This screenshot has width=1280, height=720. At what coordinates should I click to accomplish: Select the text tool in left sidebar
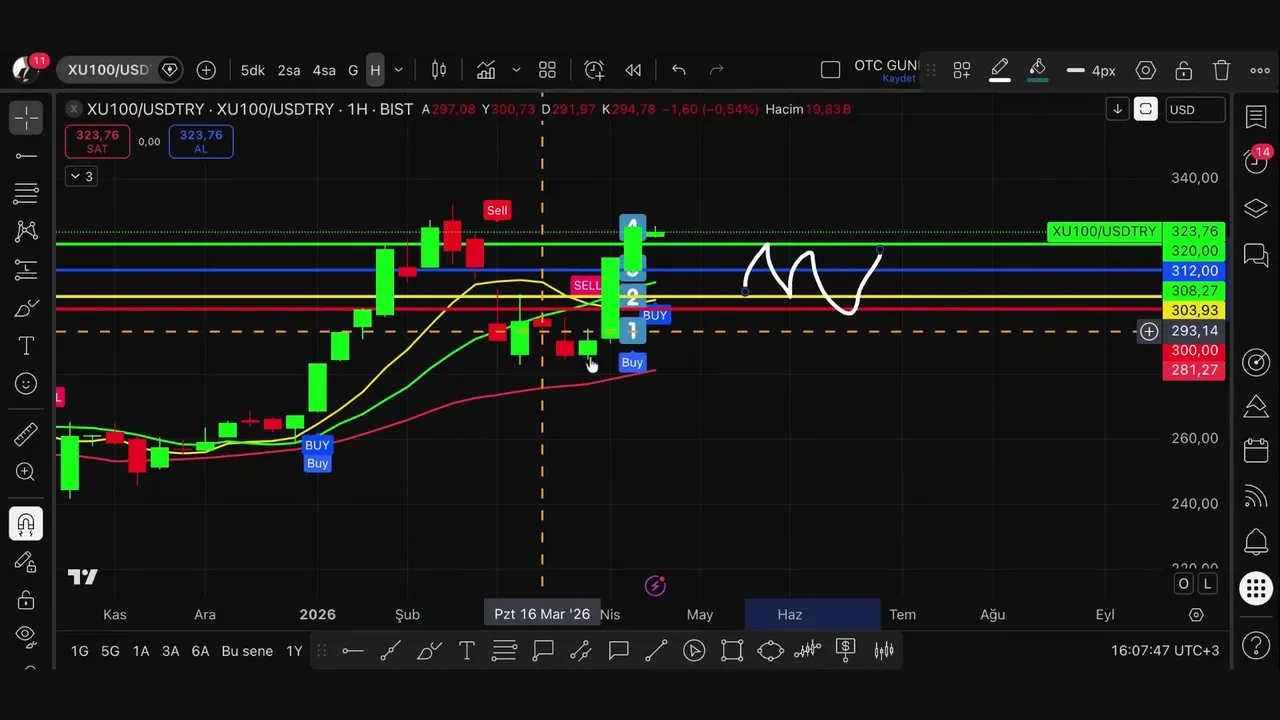[26, 346]
